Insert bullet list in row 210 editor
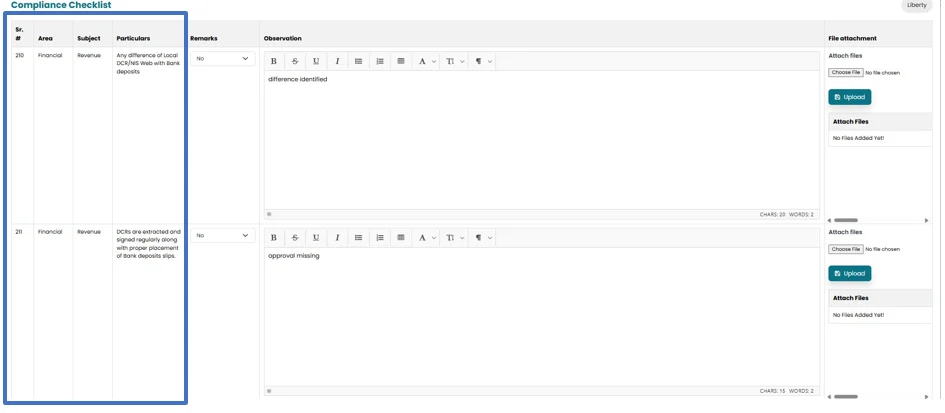 [x=359, y=61]
